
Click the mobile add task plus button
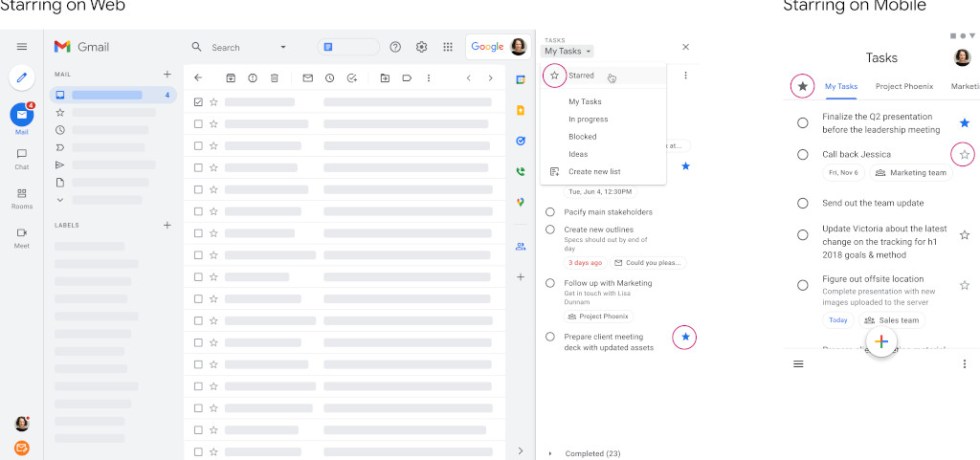click(x=880, y=342)
